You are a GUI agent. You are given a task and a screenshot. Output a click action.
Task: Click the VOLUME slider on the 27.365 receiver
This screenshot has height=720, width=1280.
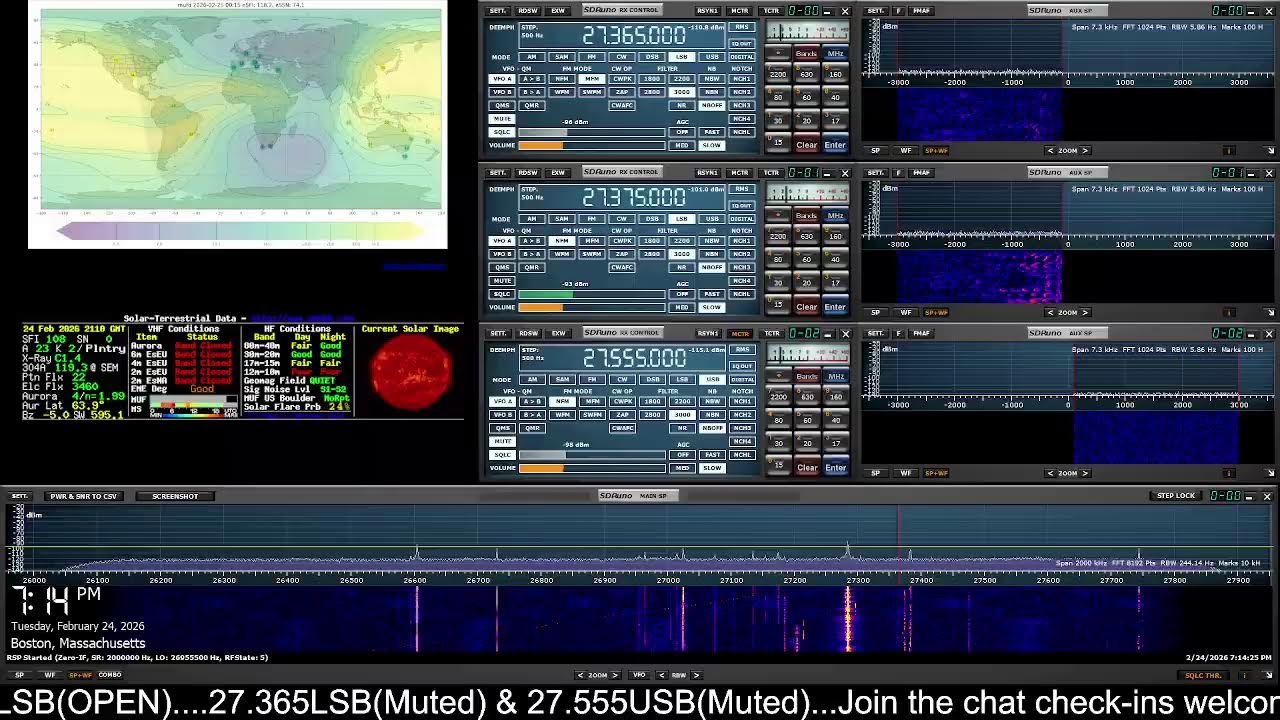tap(592, 146)
